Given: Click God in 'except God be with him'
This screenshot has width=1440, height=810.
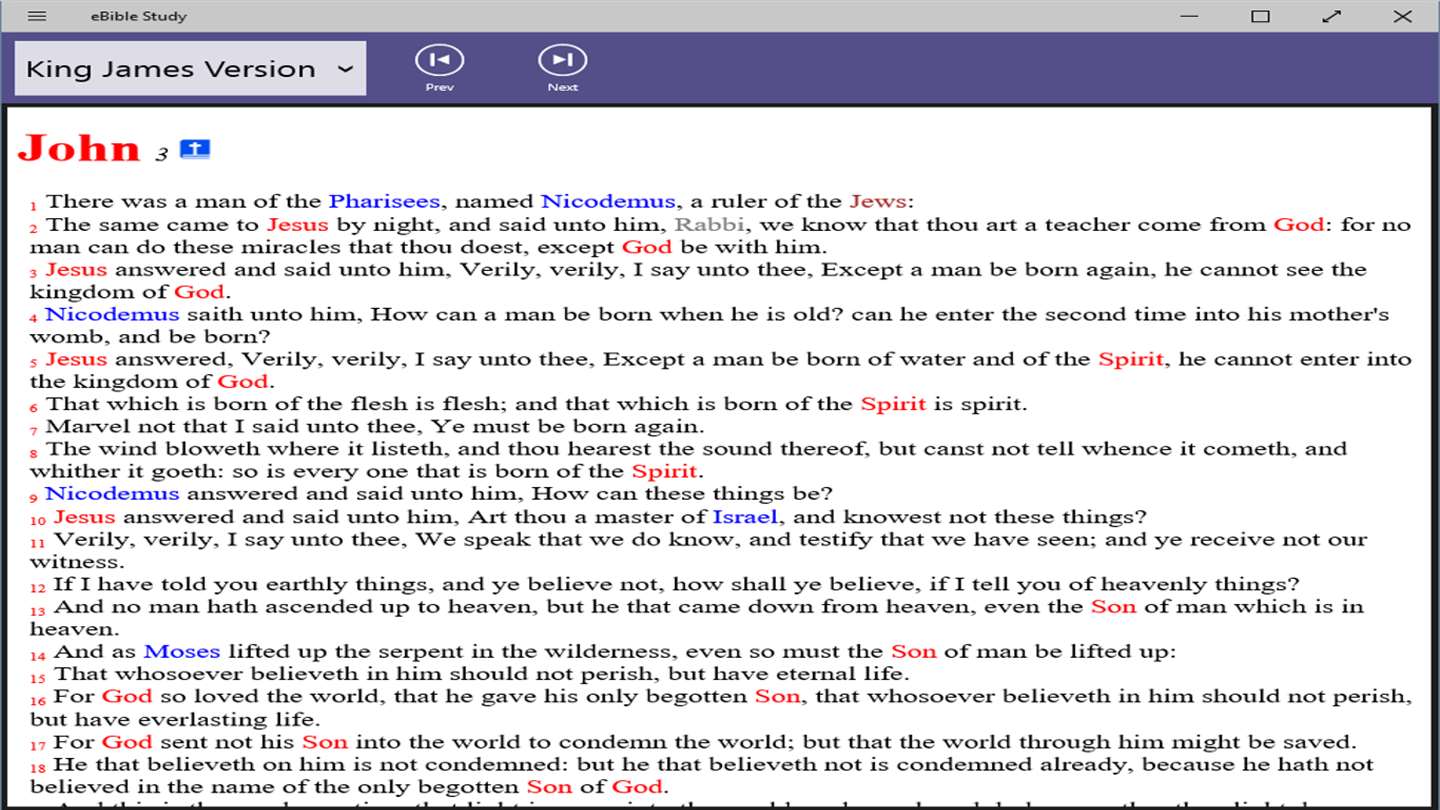Looking at the screenshot, I should 647,247.
